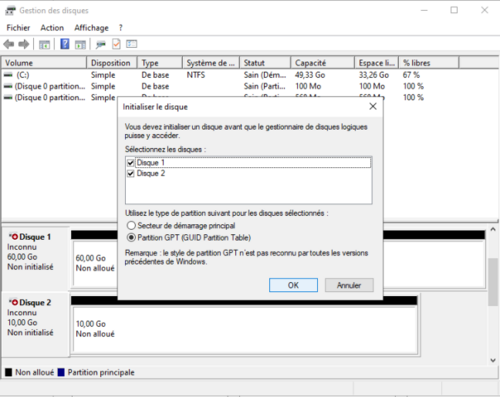The image size is (500, 397).
Task: Click the disk connect/rescan toolbar icon
Action: (x=100, y=44)
